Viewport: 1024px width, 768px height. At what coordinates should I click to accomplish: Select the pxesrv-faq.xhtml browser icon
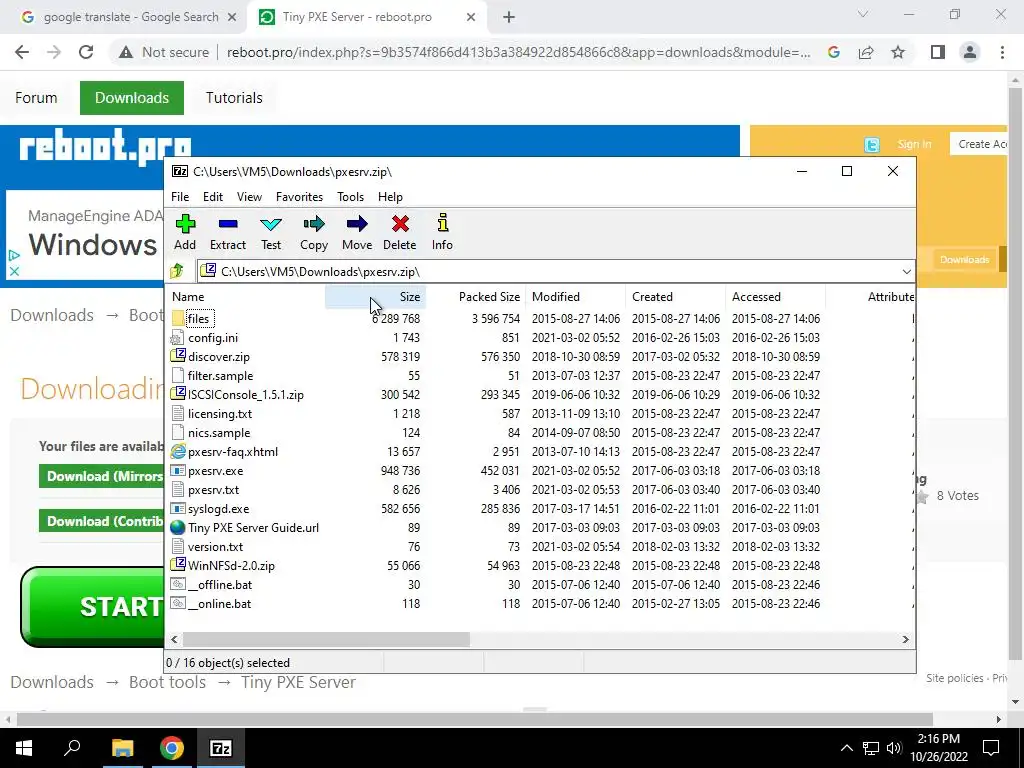(178, 451)
